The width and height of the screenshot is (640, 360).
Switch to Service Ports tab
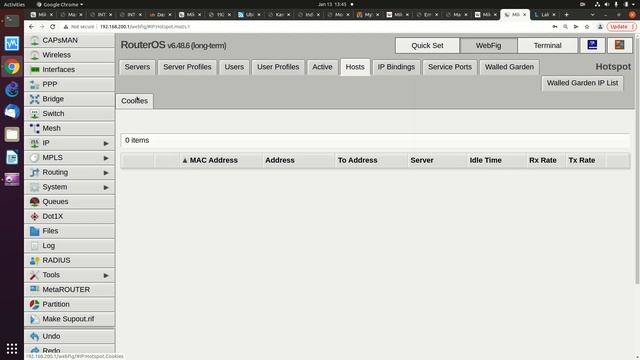click(450, 67)
